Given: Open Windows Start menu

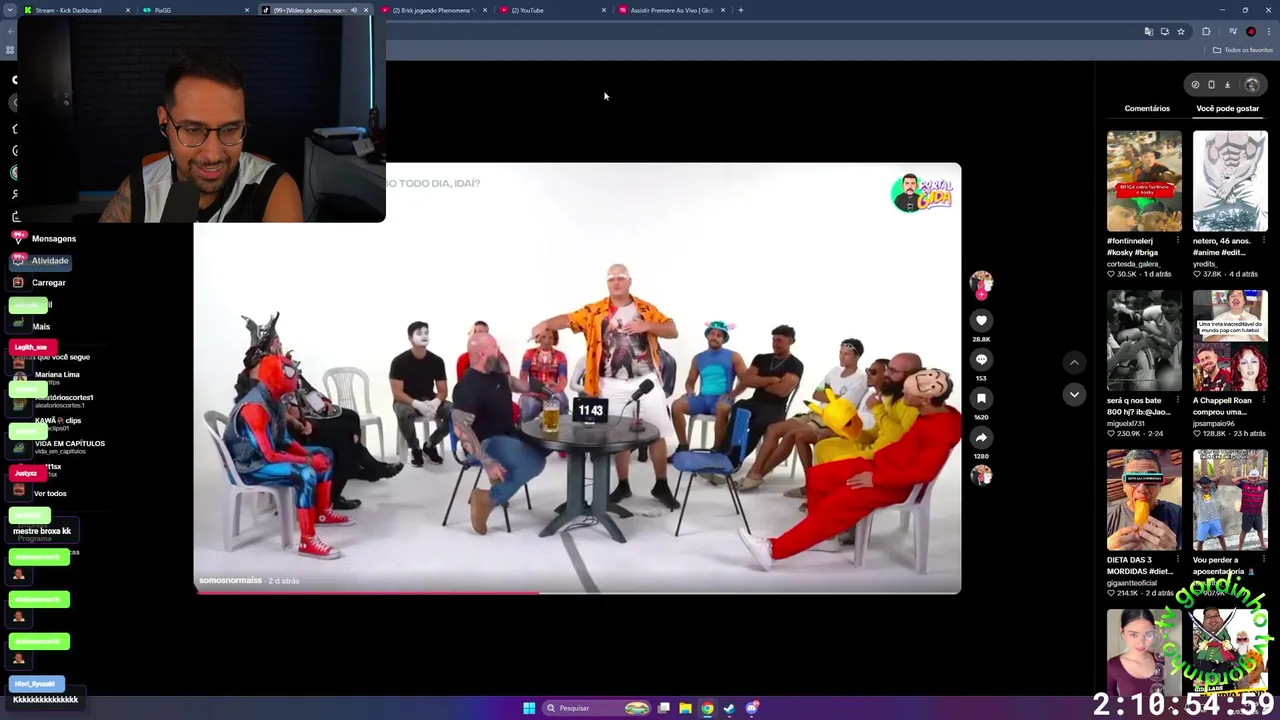Looking at the screenshot, I should pyautogui.click(x=529, y=708).
